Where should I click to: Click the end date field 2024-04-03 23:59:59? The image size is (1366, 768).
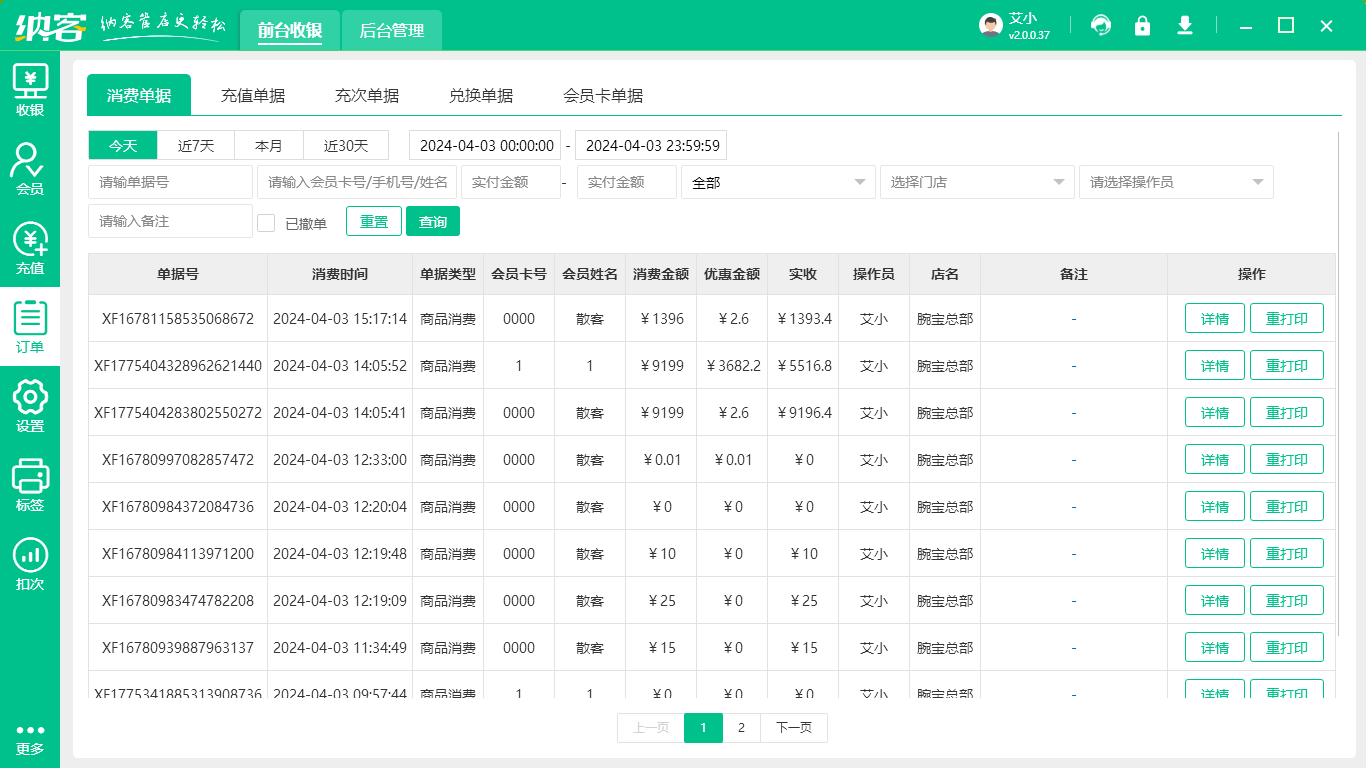point(651,145)
